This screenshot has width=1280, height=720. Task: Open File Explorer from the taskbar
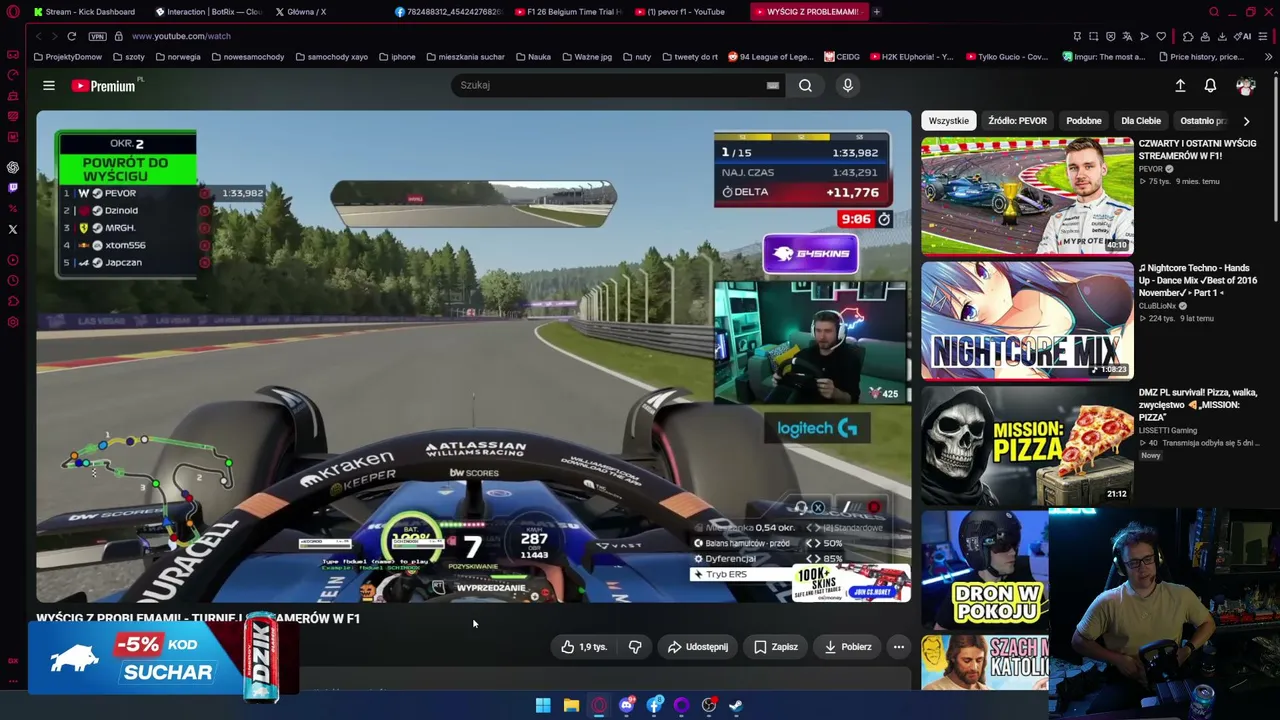pos(571,705)
